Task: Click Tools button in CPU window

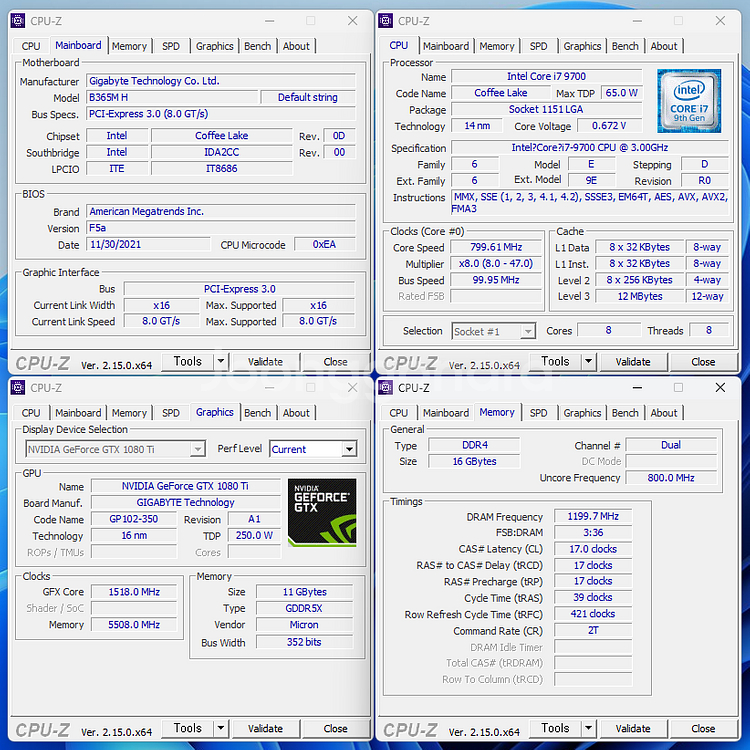Action: point(555,362)
